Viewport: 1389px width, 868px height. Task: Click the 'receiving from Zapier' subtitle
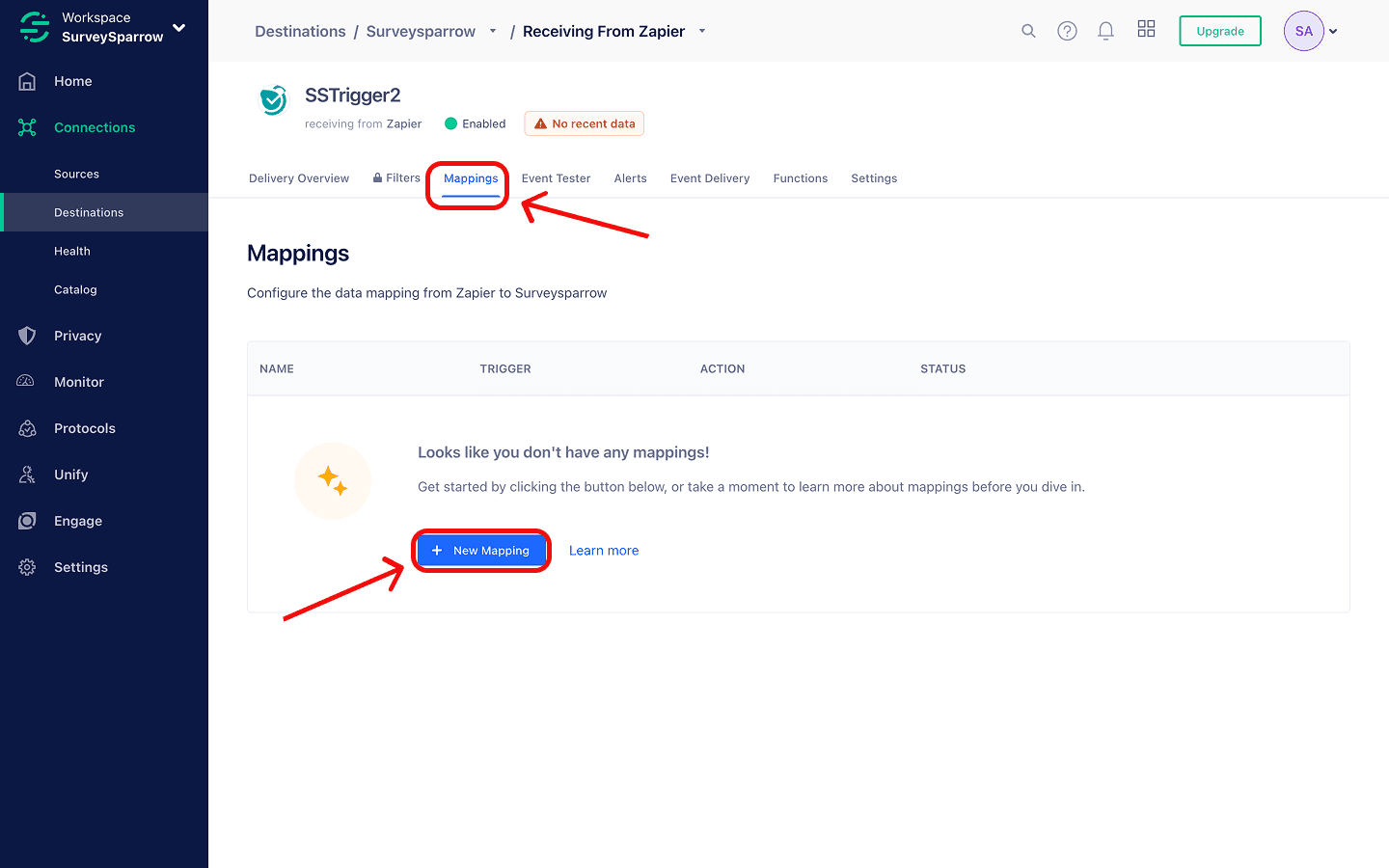(x=364, y=123)
